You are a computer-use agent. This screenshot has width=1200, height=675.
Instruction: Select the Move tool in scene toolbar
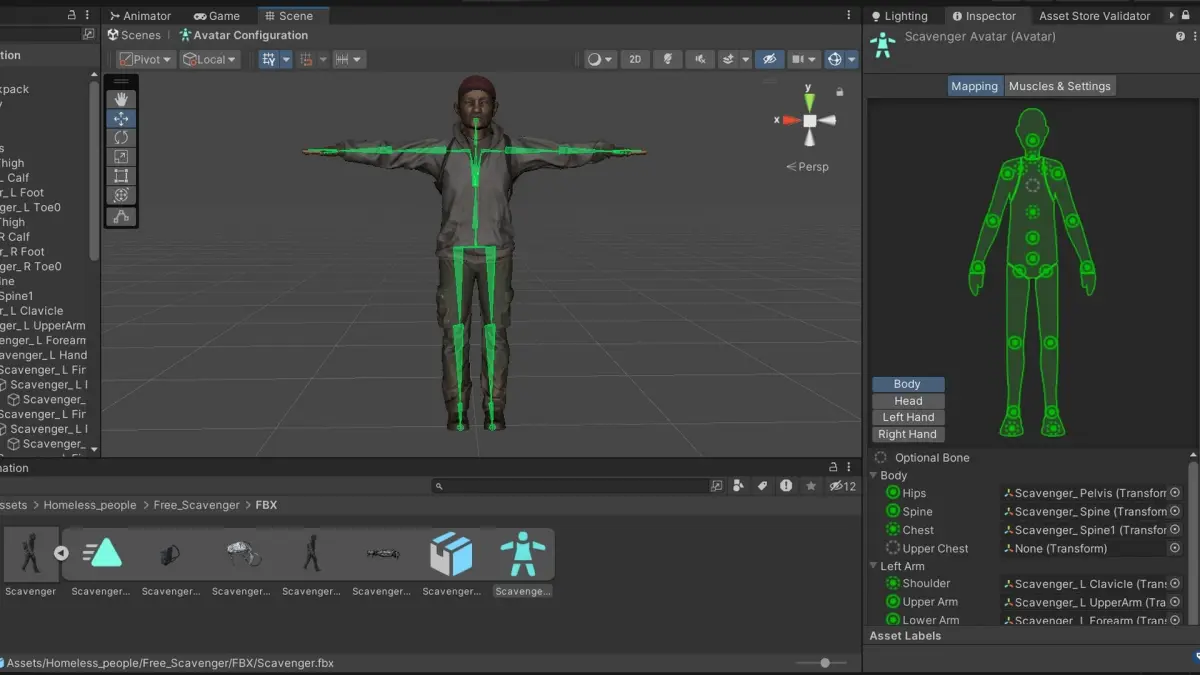pyautogui.click(x=121, y=118)
